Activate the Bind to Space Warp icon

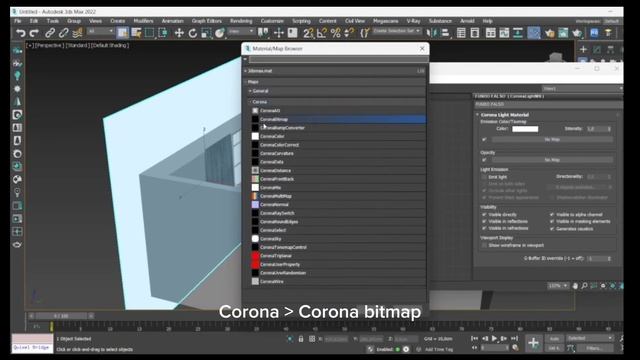click(77, 33)
